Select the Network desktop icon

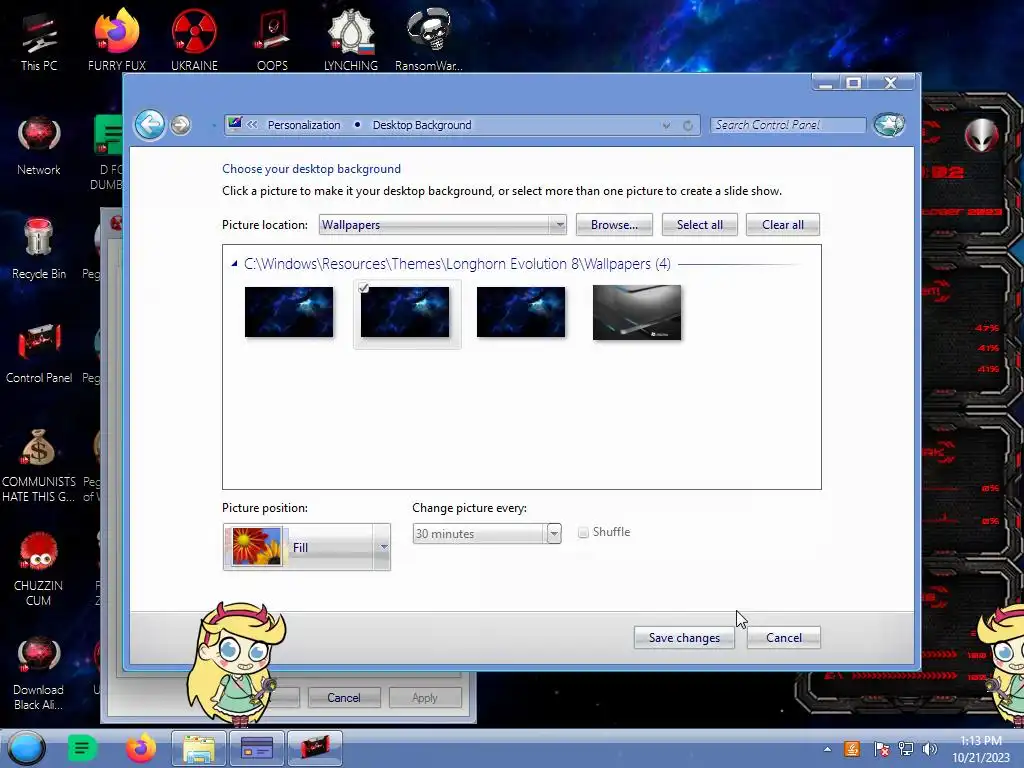[x=39, y=146]
